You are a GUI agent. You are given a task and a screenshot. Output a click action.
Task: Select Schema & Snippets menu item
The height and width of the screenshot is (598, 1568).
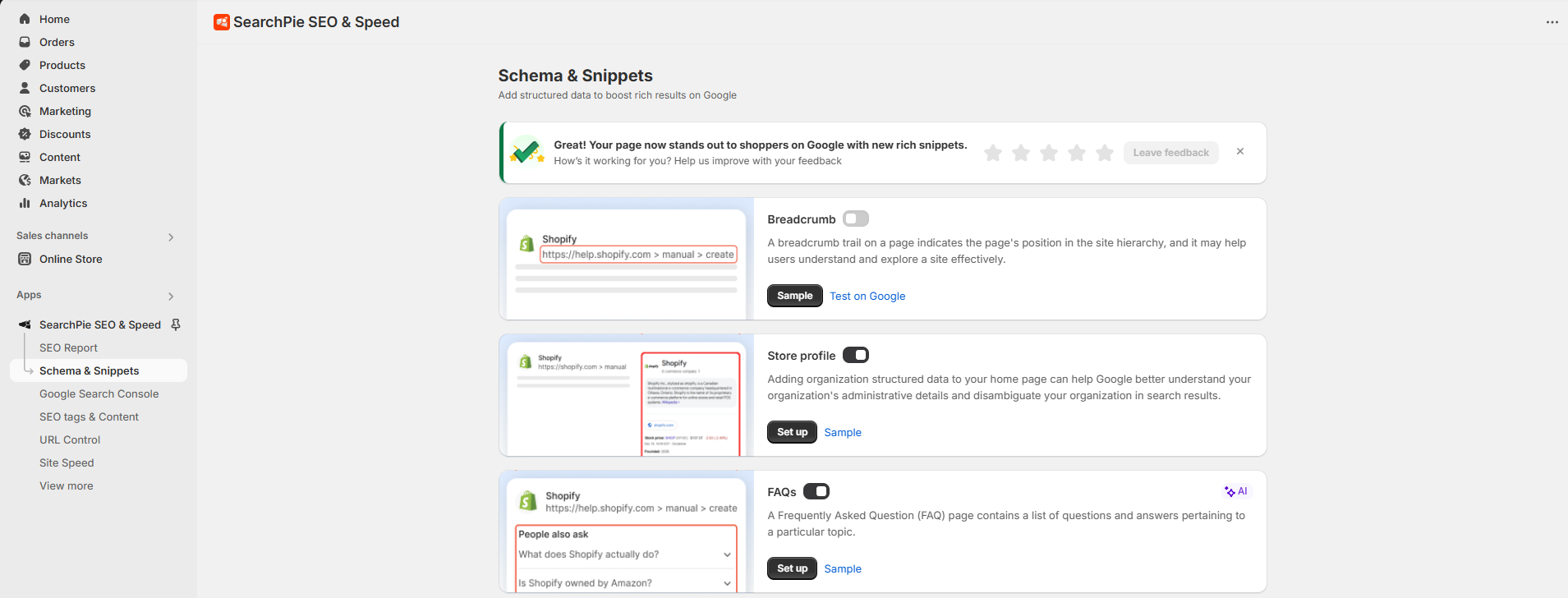click(99, 370)
